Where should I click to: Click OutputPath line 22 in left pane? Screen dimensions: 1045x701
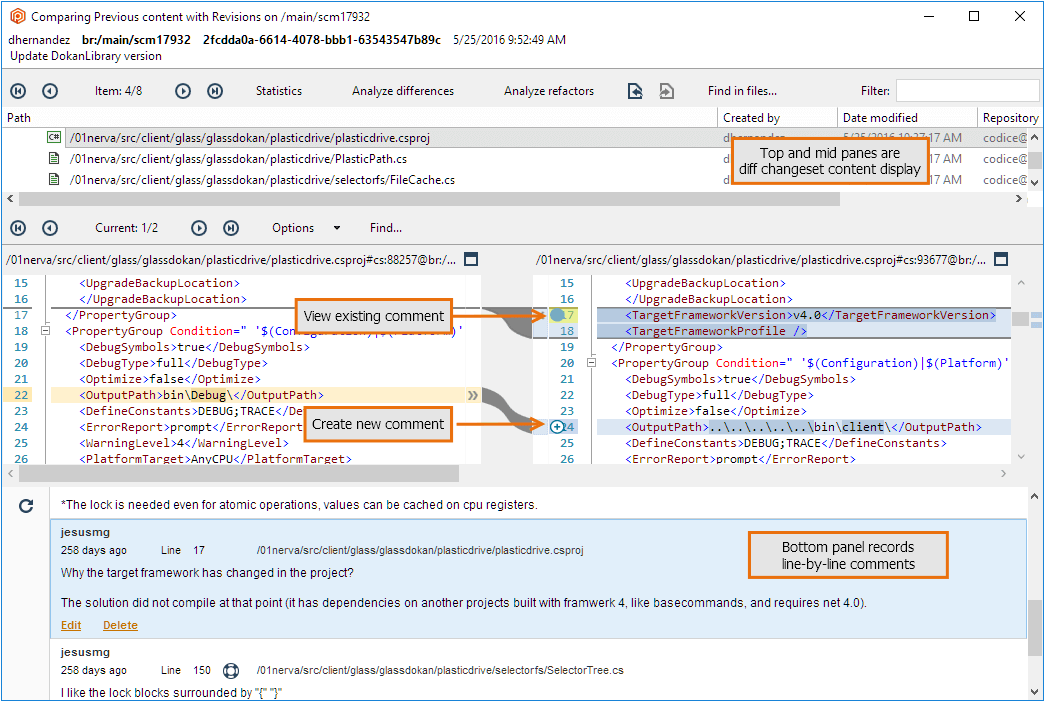(x=201, y=395)
